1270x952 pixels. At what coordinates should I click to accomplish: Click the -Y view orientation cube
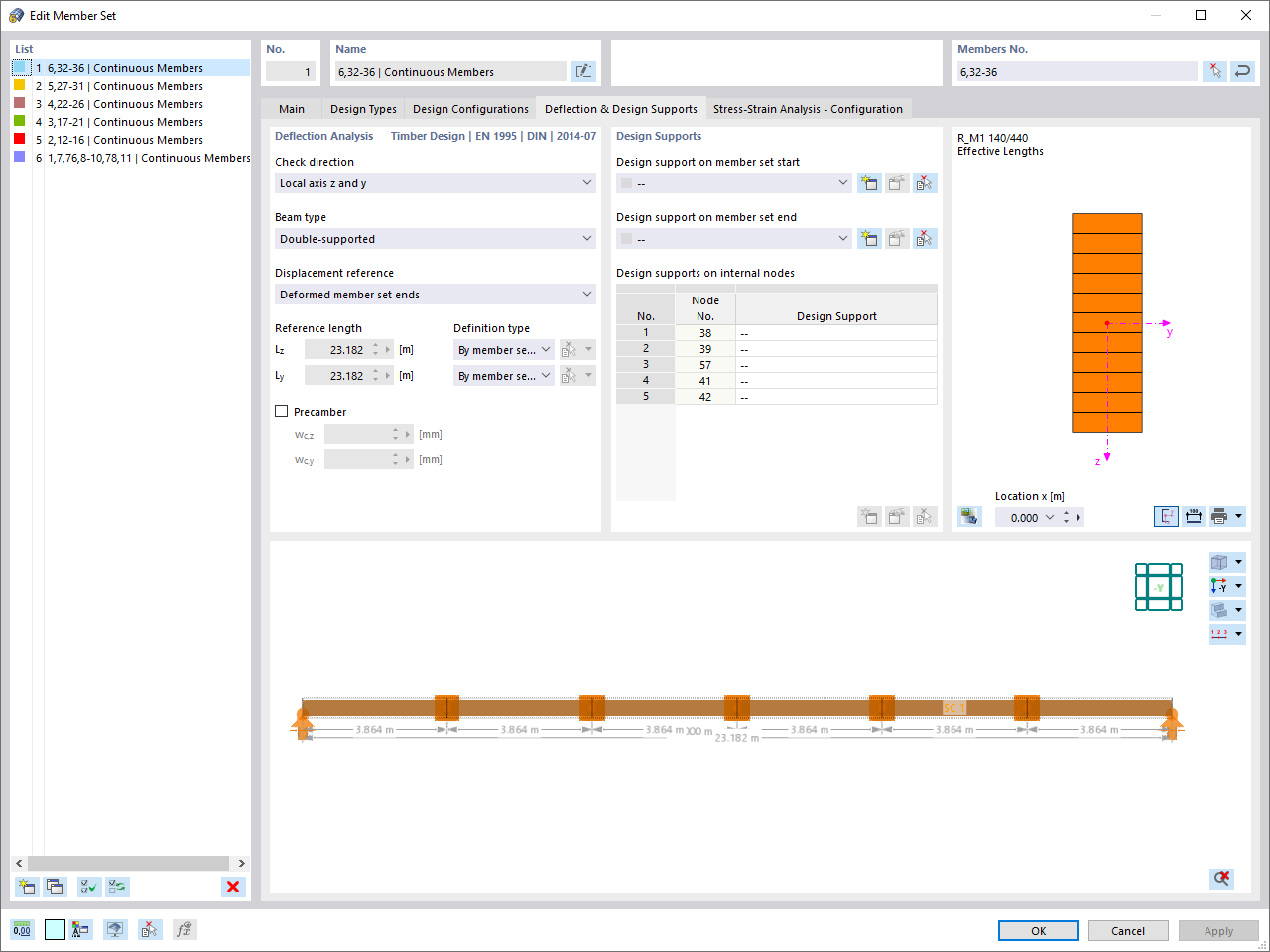tap(1159, 587)
